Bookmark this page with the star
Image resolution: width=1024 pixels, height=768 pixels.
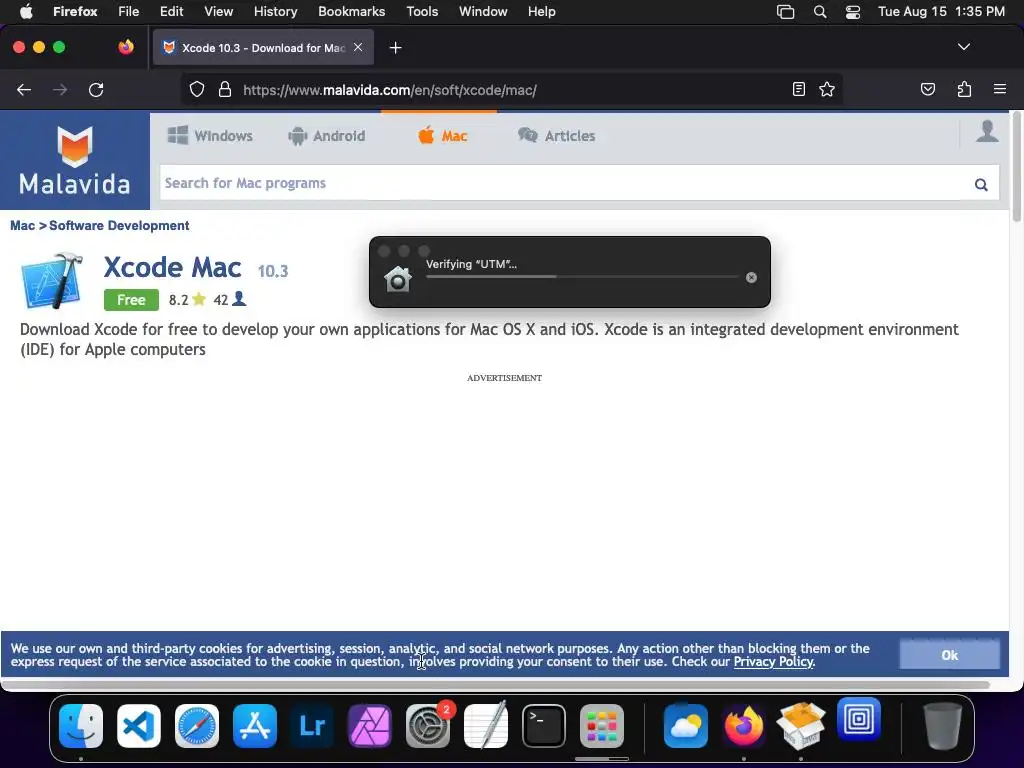pos(827,89)
